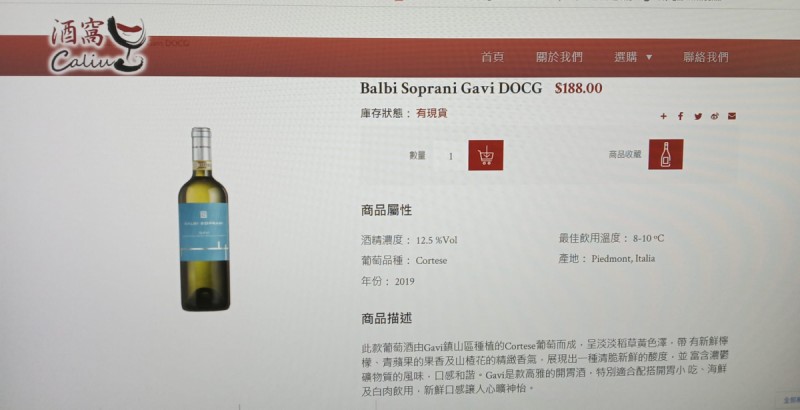Share product via Twitter icon
The image size is (800, 410).
pyautogui.click(x=698, y=116)
